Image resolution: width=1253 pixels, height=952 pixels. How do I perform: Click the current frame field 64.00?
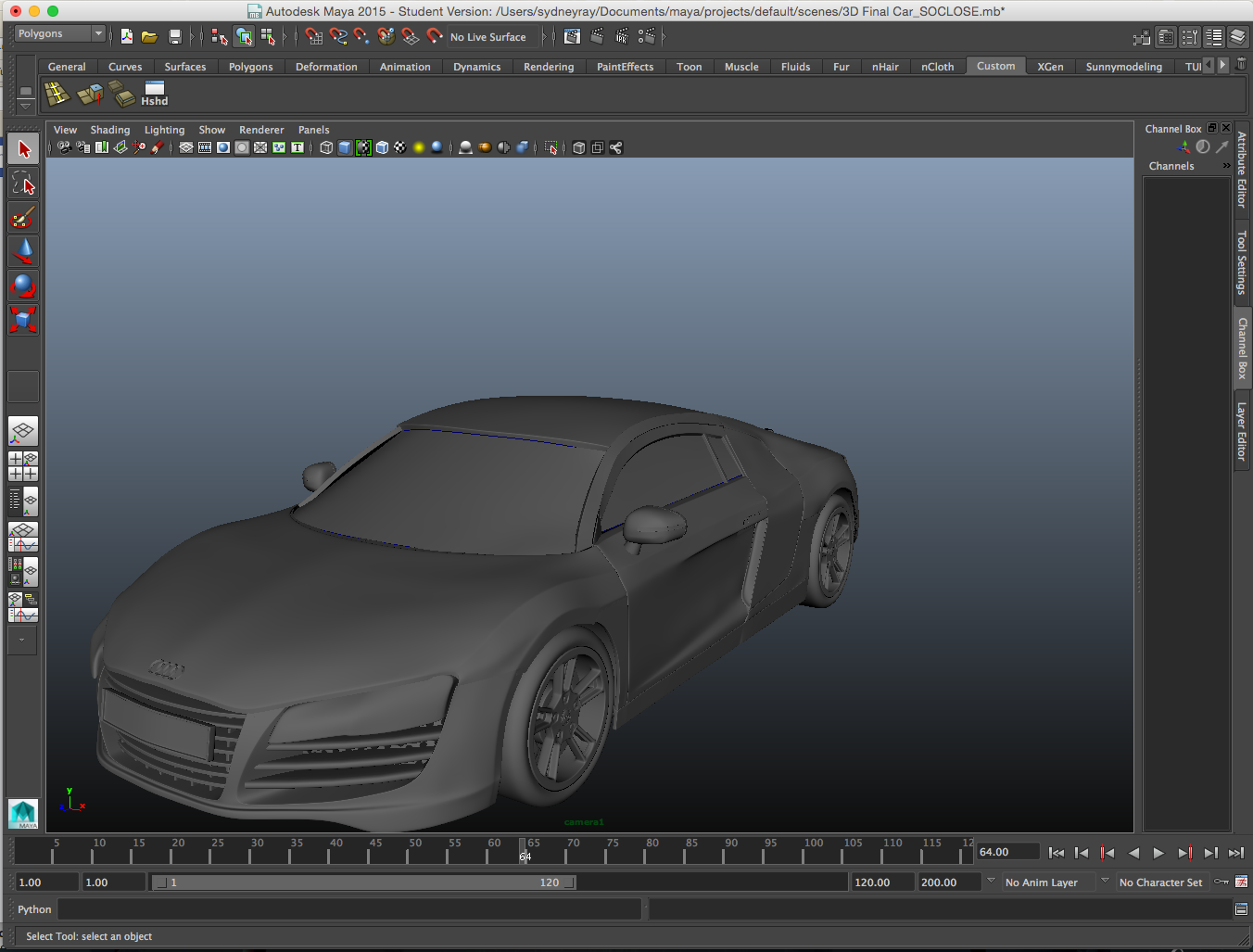[x=1008, y=852]
